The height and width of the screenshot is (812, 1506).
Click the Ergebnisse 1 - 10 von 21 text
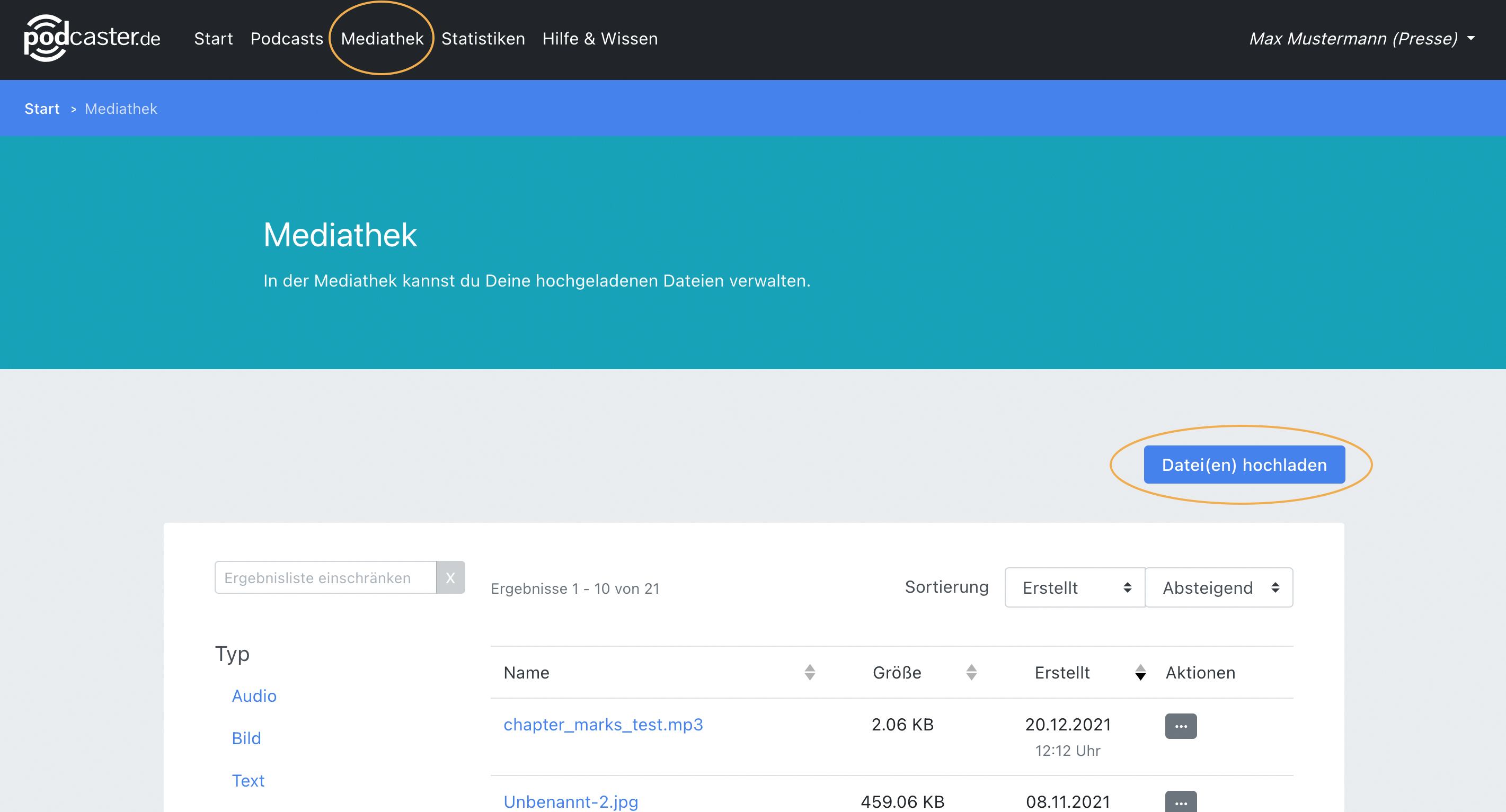[x=575, y=588]
